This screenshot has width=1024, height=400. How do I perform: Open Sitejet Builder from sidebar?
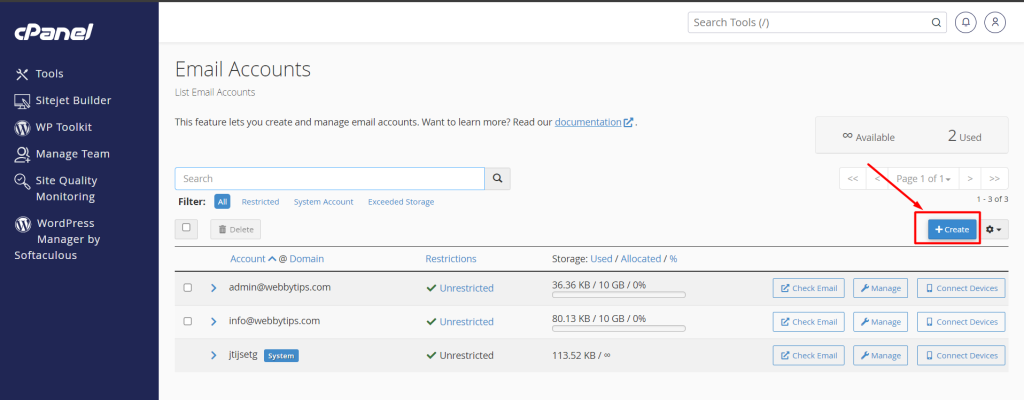pyautogui.click(x=72, y=100)
